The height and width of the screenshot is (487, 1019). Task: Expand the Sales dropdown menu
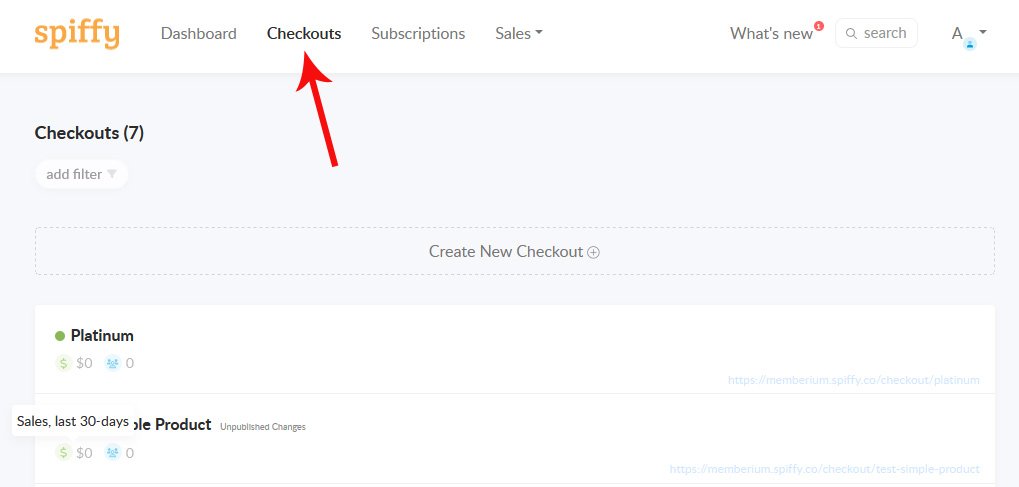(519, 33)
